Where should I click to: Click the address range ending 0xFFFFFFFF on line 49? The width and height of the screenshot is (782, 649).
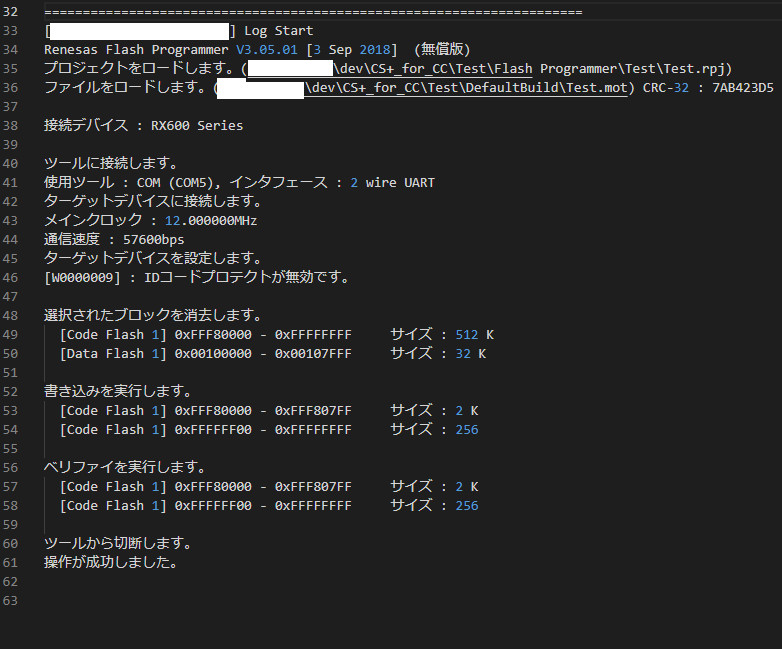click(x=313, y=335)
